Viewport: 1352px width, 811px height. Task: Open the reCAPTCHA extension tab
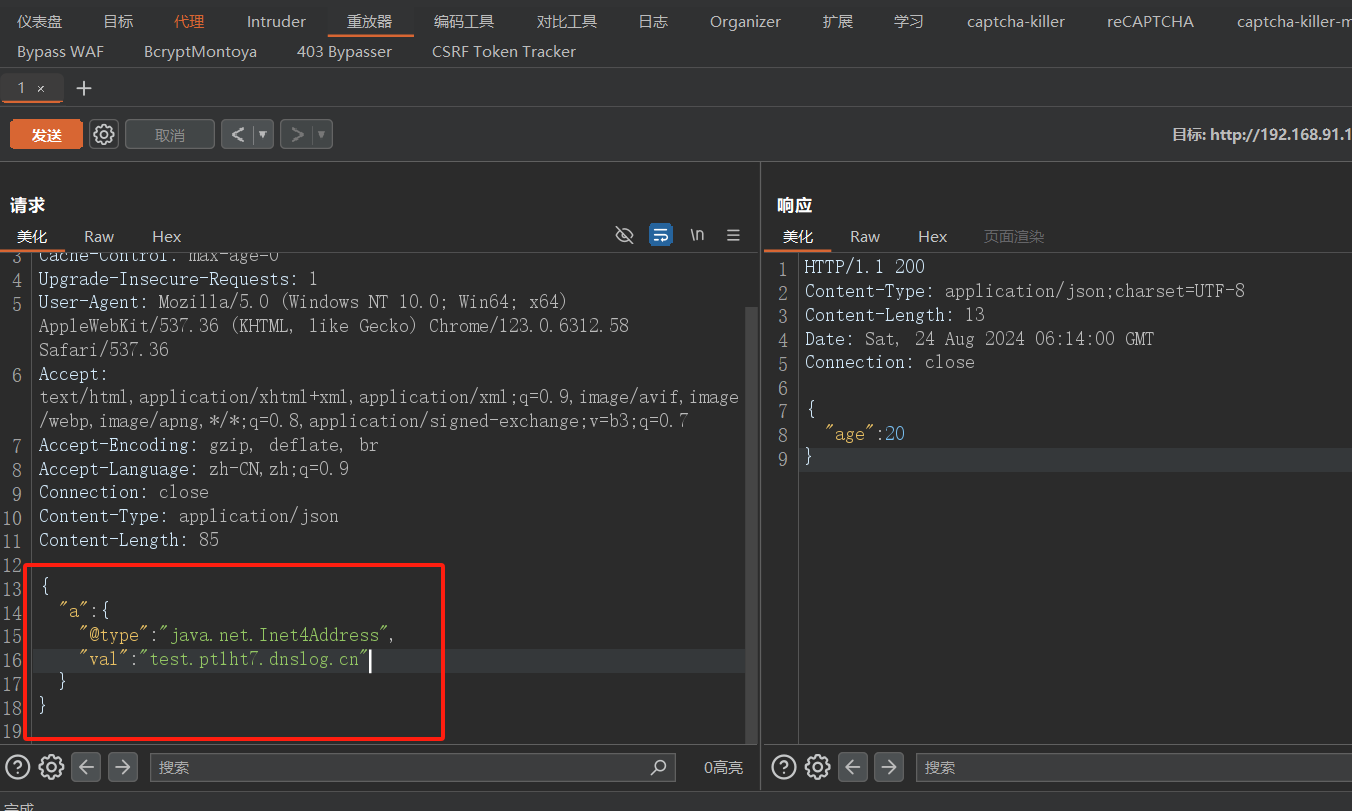pyautogui.click(x=1150, y=21)
